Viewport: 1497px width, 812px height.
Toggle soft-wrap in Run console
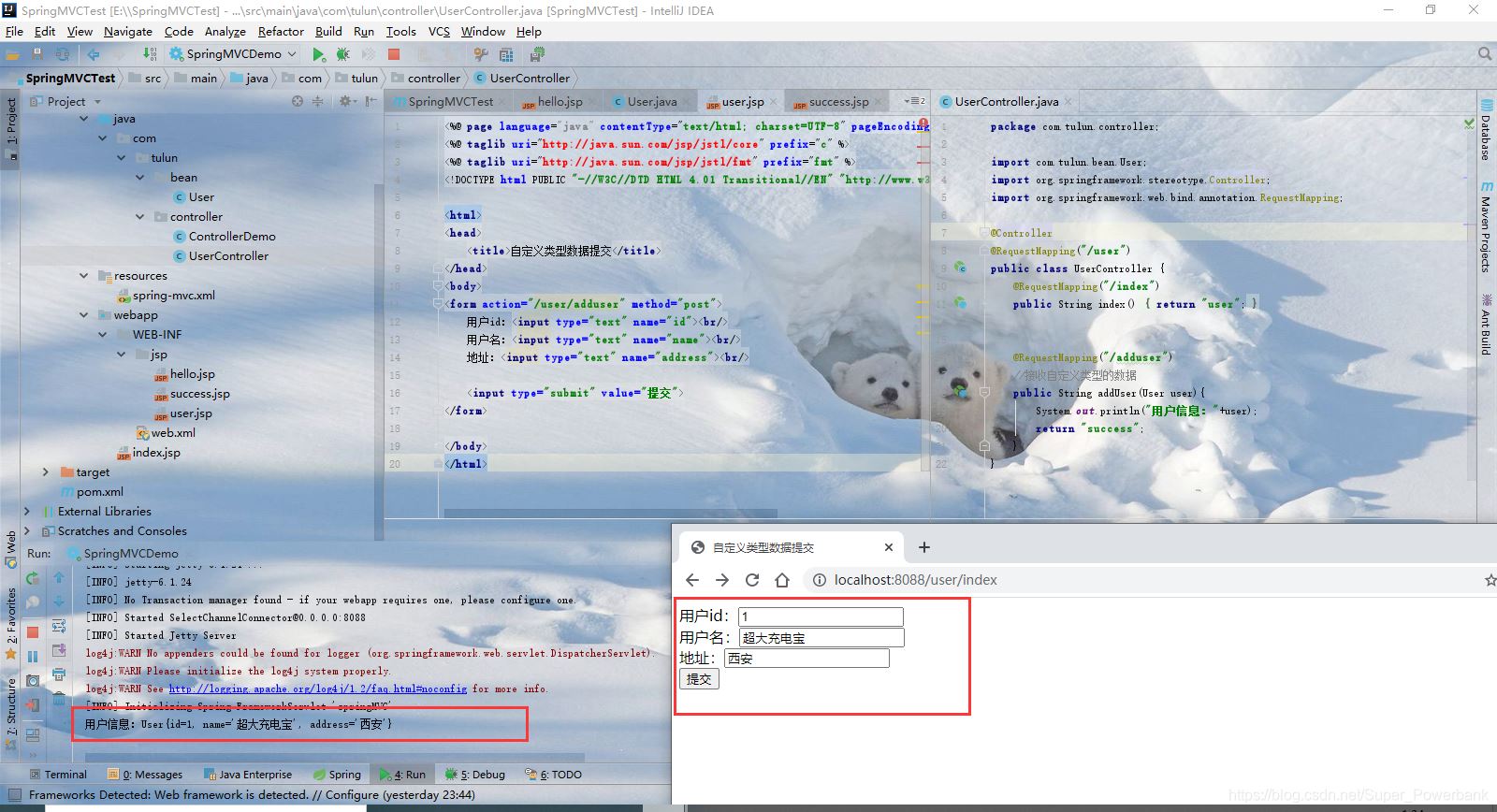pyautogui.click(x=59, y=626)
